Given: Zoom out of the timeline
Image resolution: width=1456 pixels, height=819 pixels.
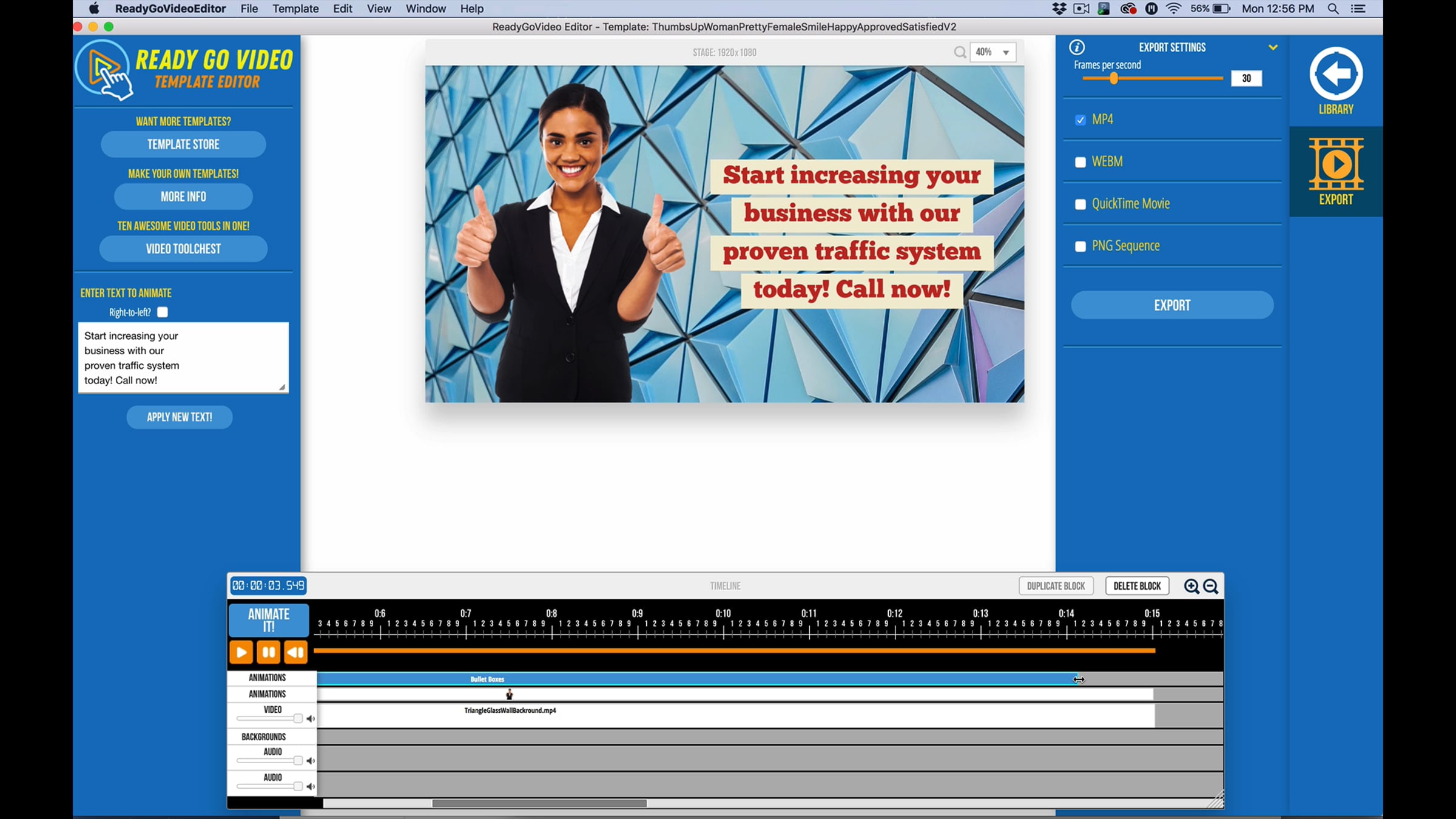Looking at the screenshot, I should click(1211, 586).
